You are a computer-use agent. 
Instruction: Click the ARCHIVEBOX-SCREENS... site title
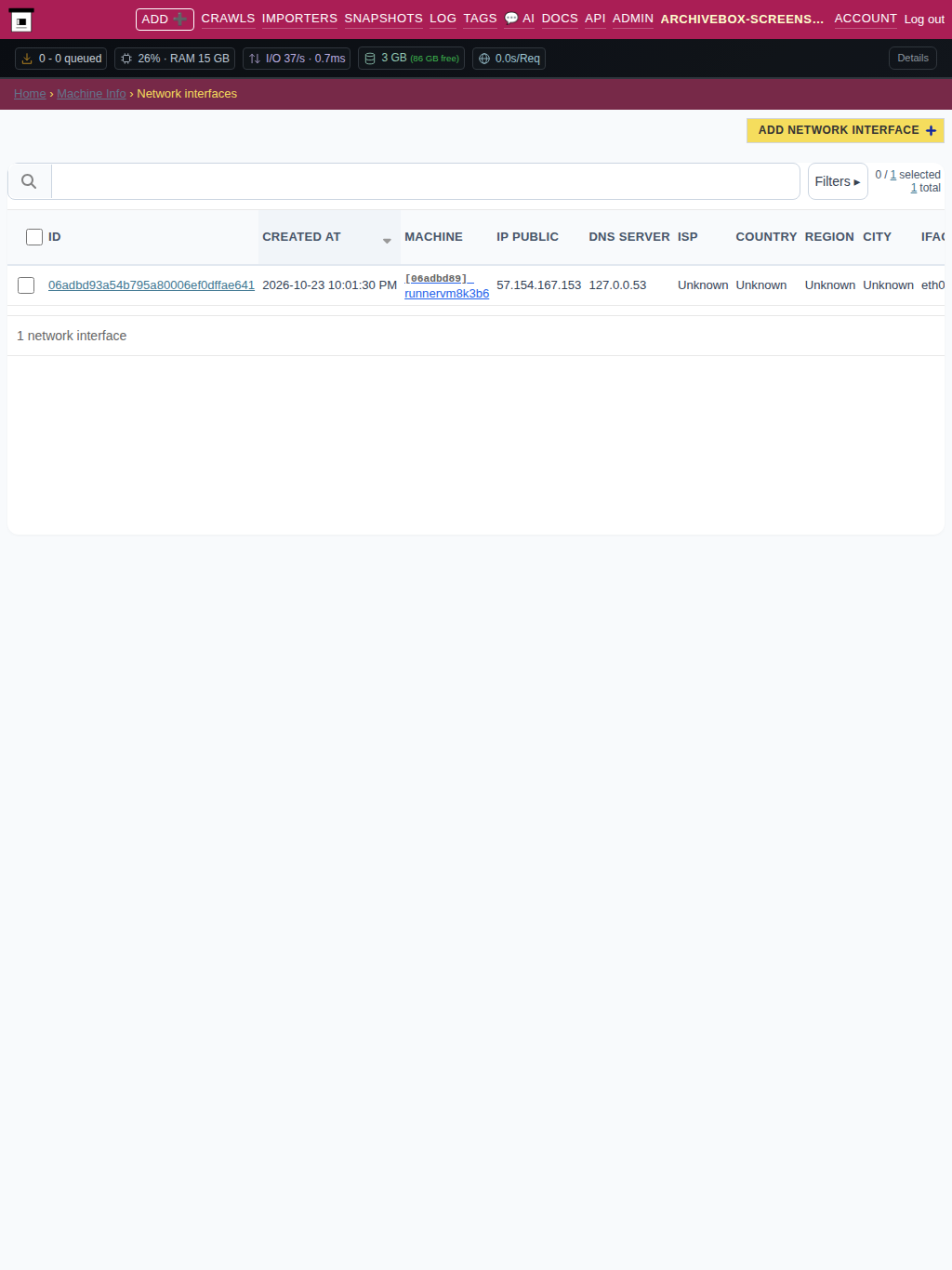pos(742,20)
